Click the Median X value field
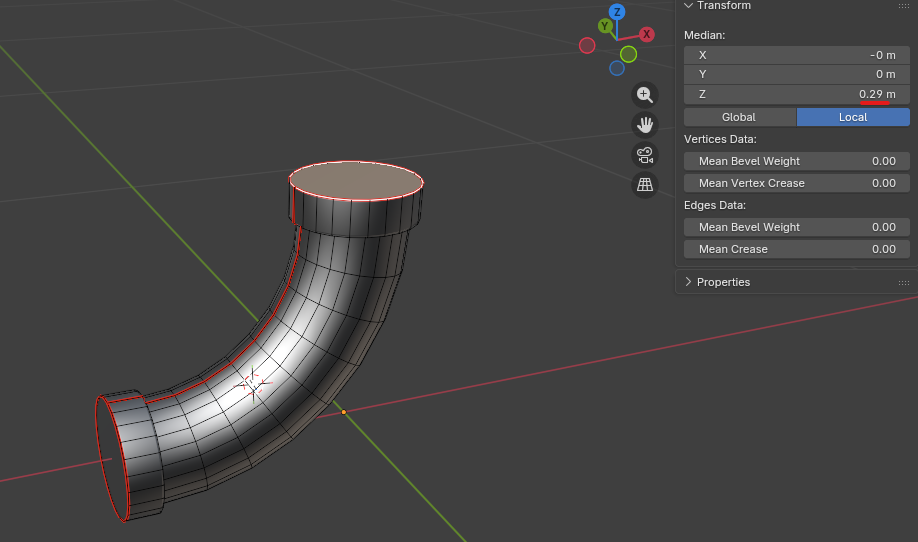This screenshot has width=918, height=542. pos(796,55)
